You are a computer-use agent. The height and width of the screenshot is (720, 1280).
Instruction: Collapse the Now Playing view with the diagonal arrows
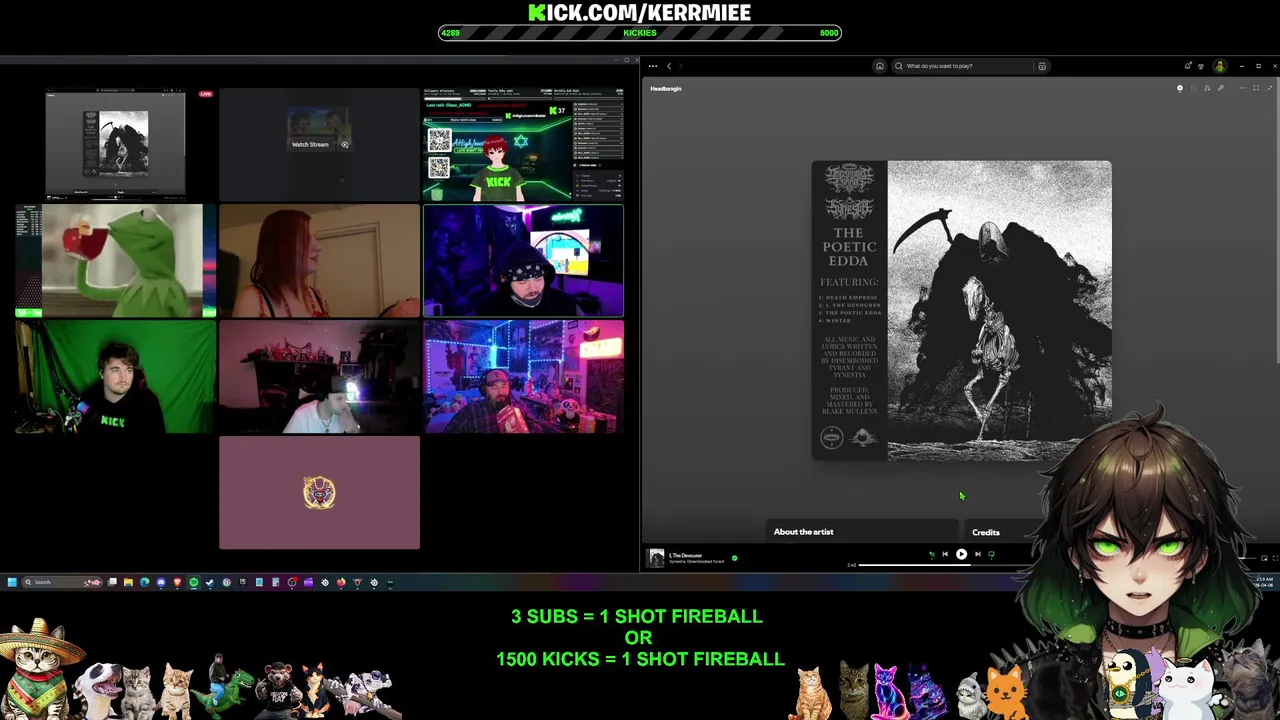coord(1269,88)
